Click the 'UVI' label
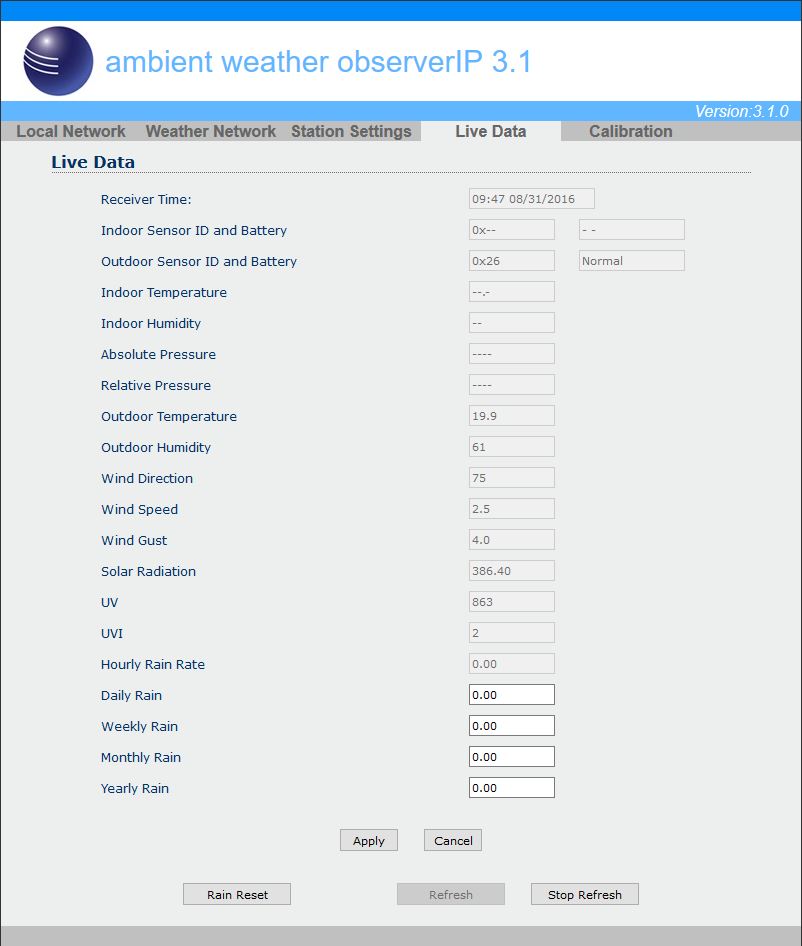Image resolution: width=802 pixels, height=946 pixels. [112, 633]
